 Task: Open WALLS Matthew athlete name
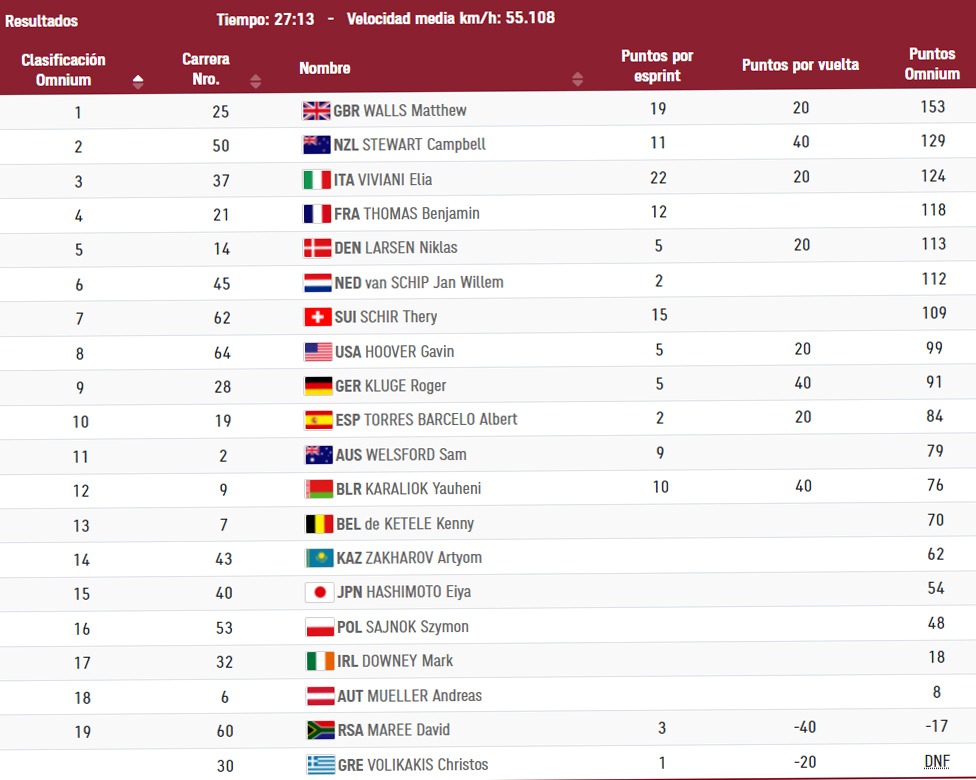(x=414, y=111)
